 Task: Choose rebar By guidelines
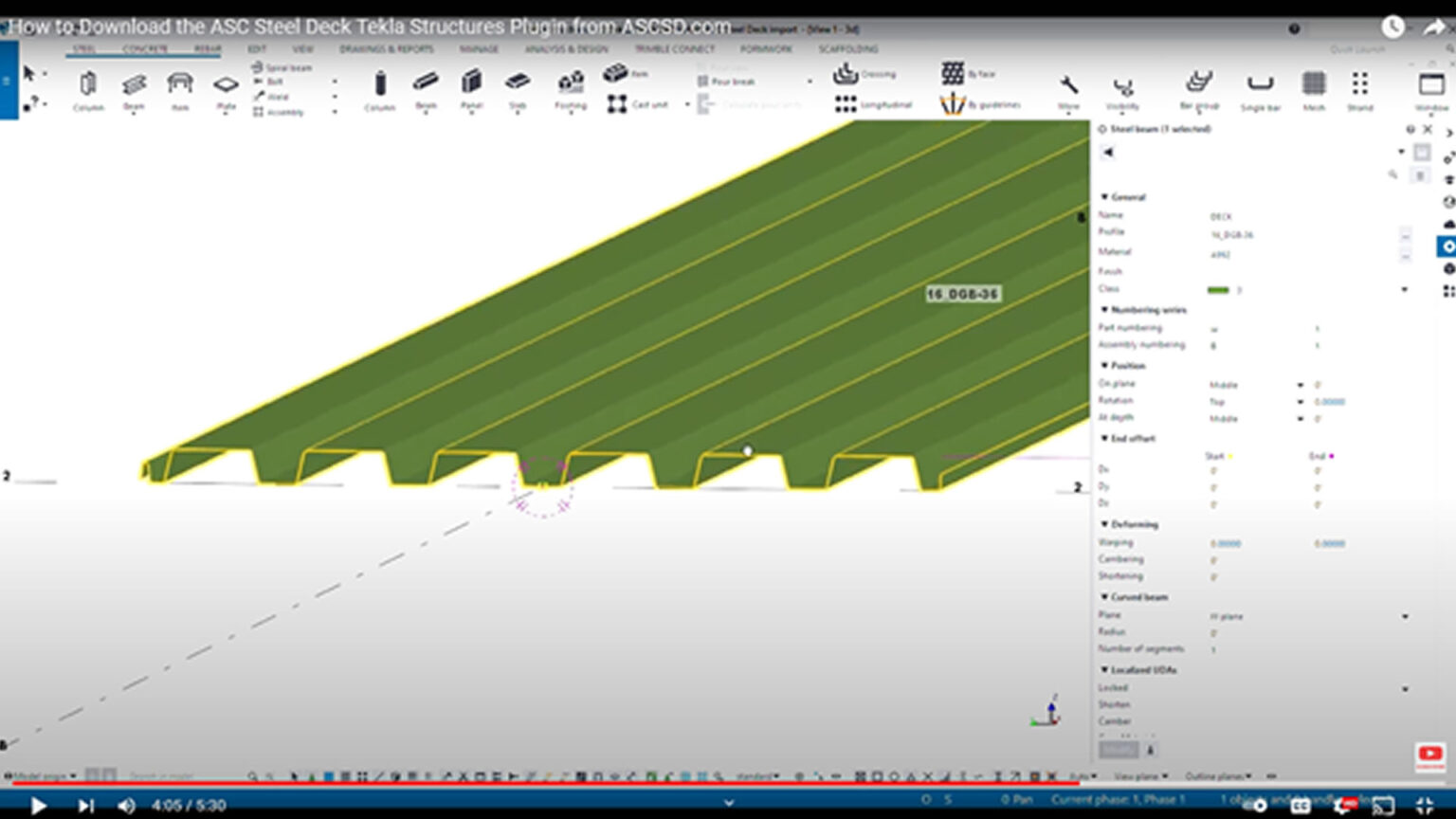[x=980, y=104]
